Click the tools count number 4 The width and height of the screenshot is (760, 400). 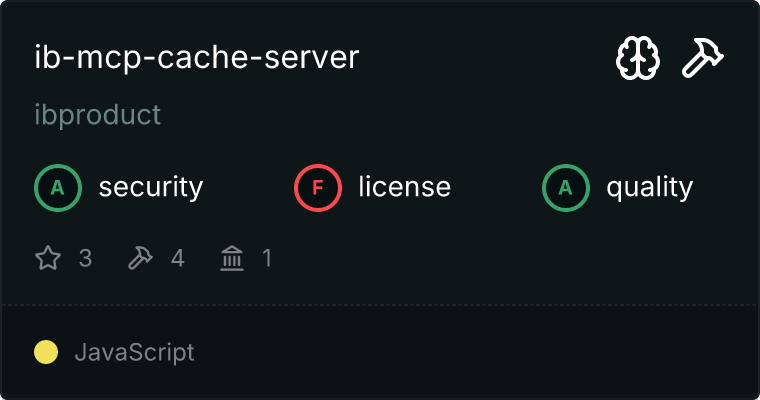tap(177, 259)
